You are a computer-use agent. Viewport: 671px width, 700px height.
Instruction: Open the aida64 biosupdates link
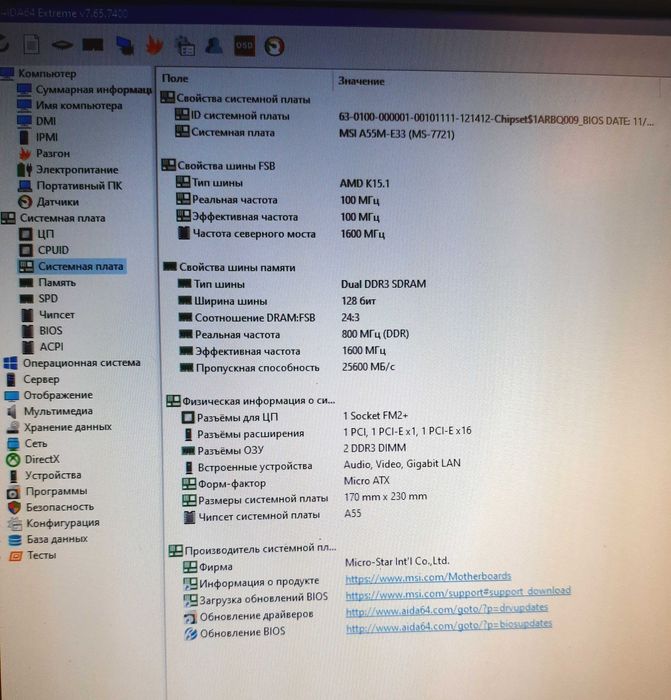tap(449, 625)
